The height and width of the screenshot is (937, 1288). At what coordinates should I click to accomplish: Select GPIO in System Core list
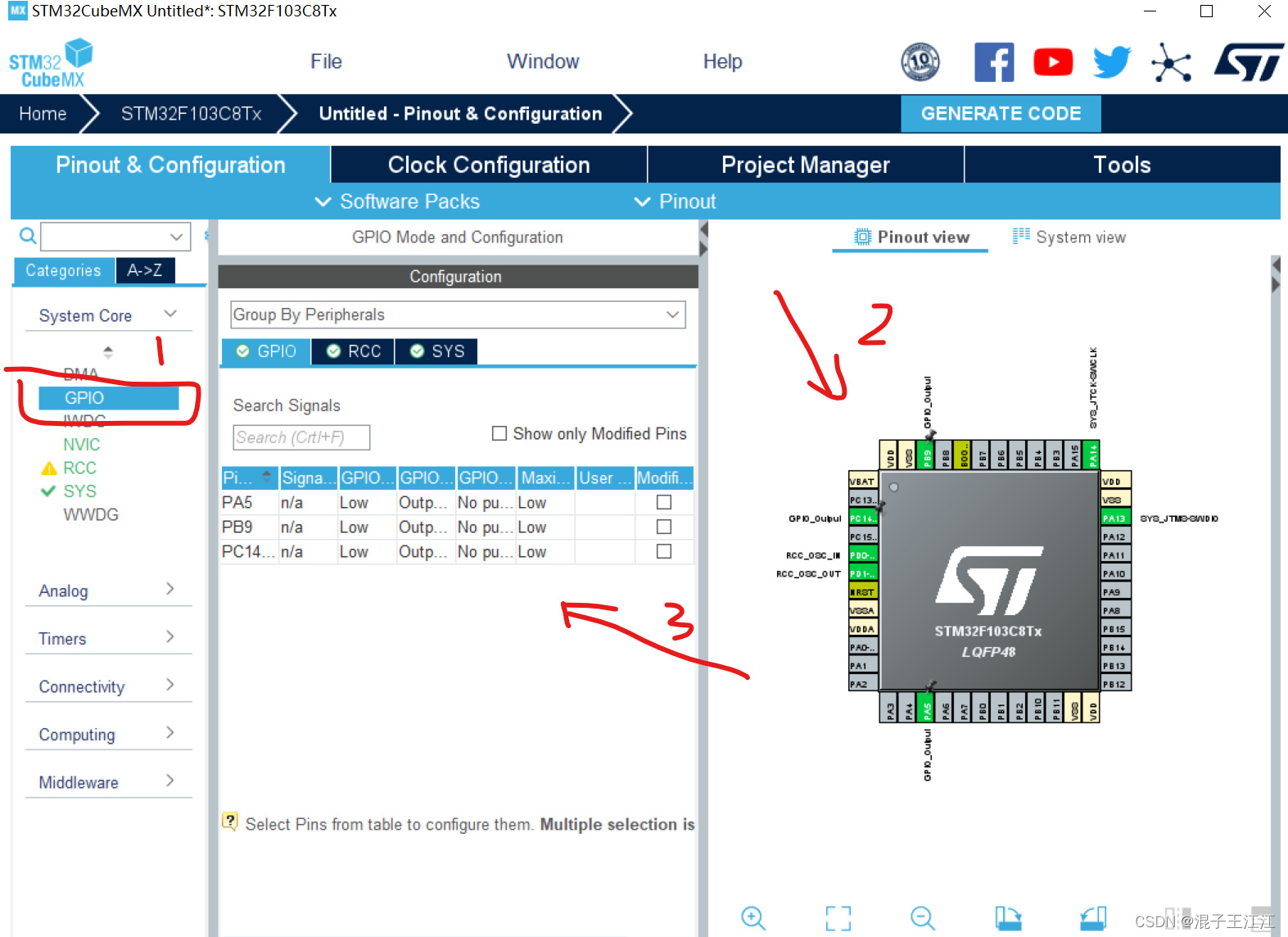pos(108,398)
